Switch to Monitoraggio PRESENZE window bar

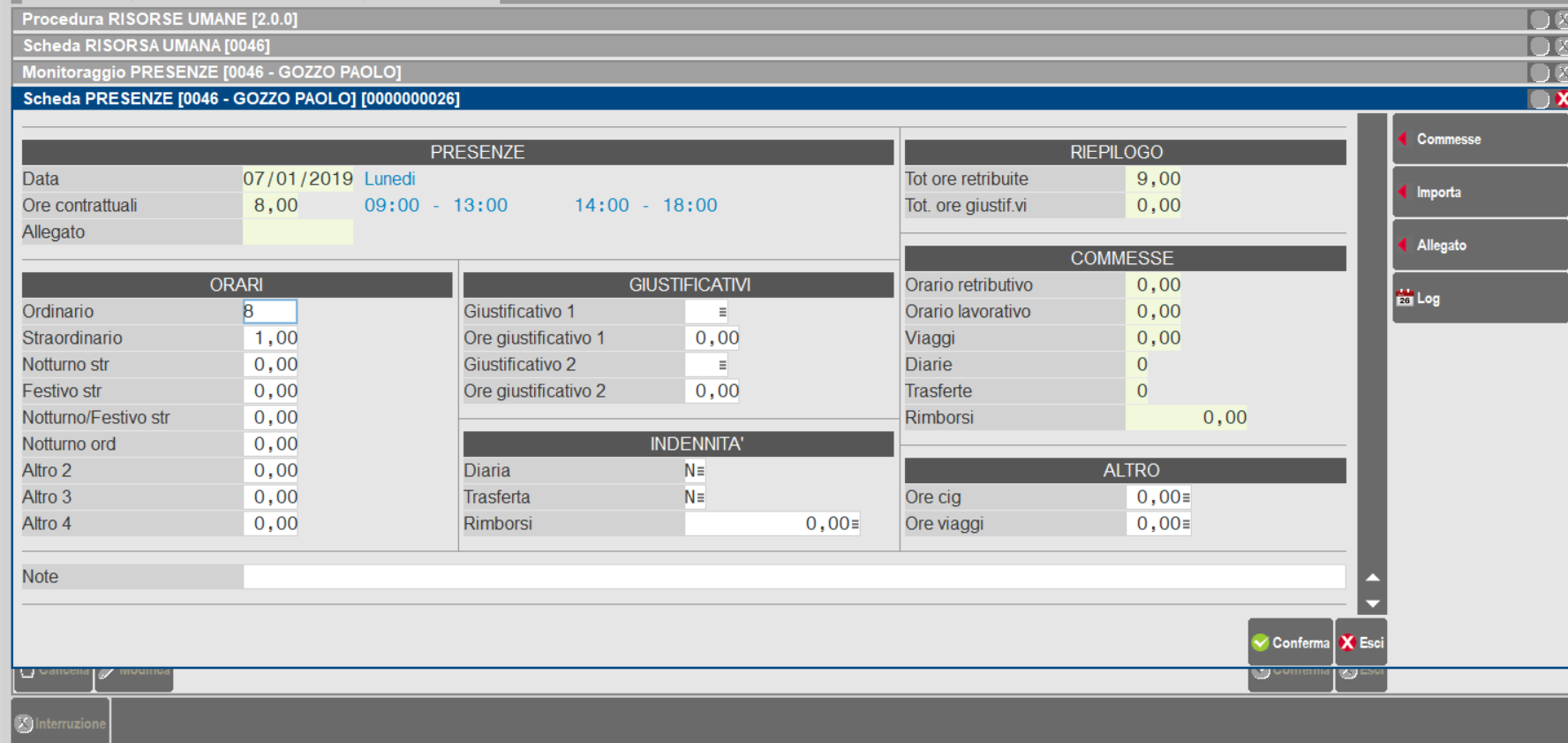click(x=212, y=72)
